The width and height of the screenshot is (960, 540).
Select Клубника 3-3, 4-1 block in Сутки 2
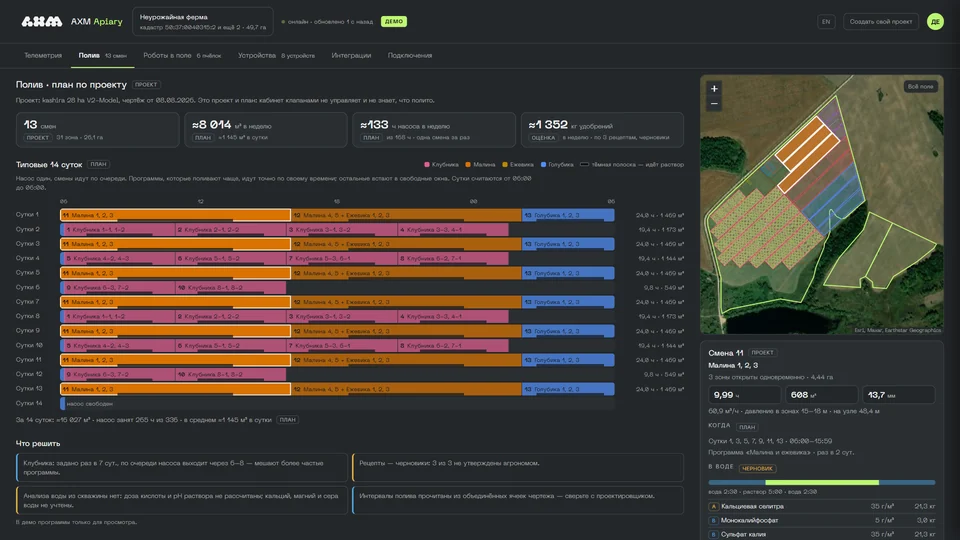(453, 230)
